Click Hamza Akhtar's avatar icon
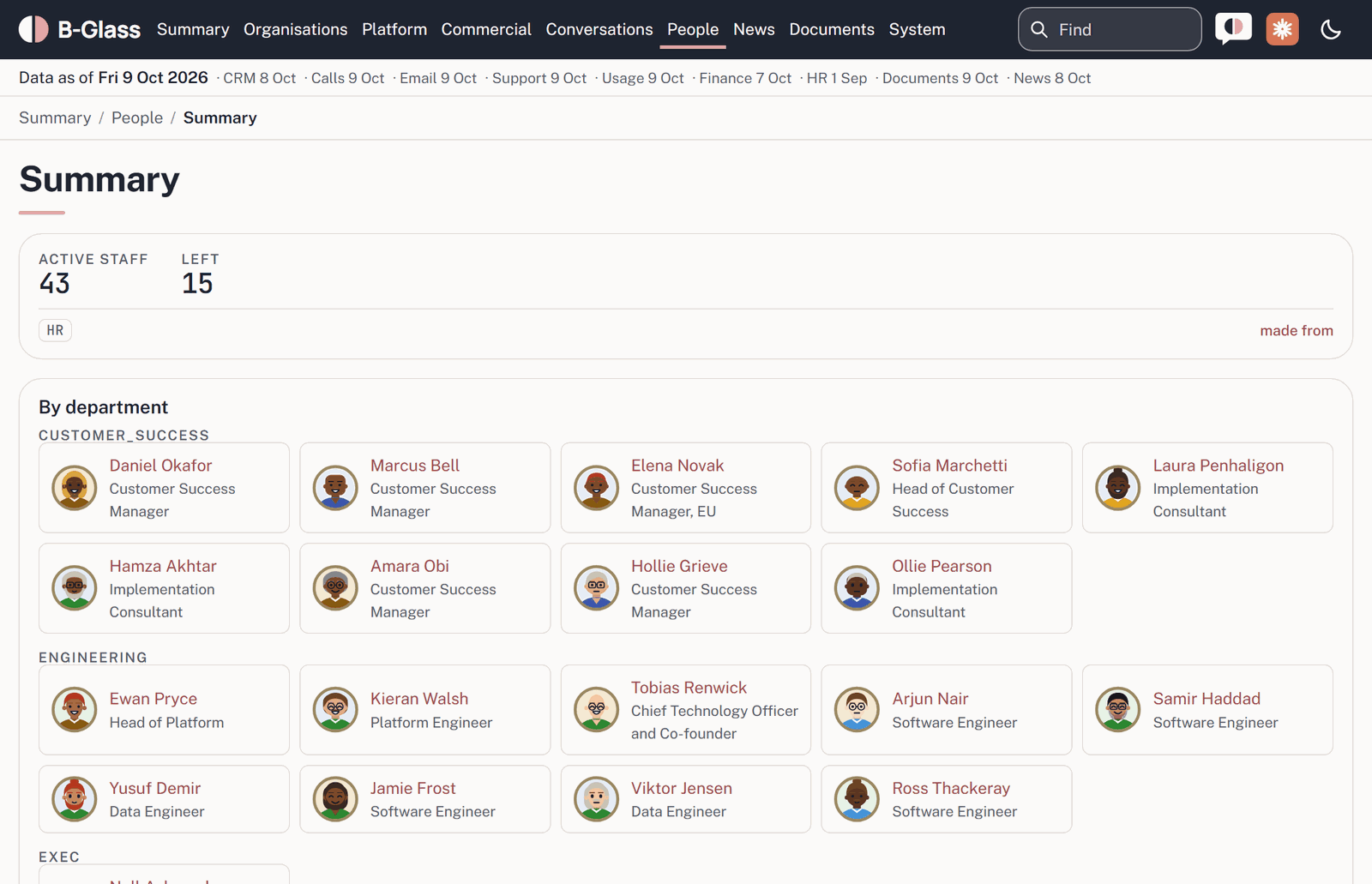Viewport: 1372px width, 884px height. [x=75, y=588]
